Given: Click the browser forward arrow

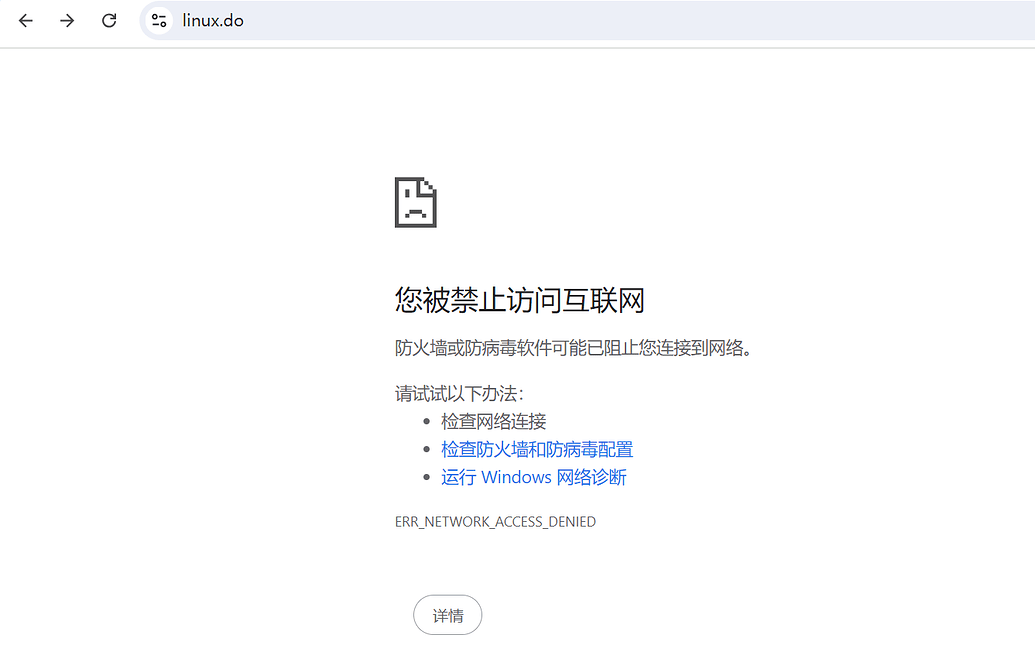Looking at the screenshot, I should point(67,20).
